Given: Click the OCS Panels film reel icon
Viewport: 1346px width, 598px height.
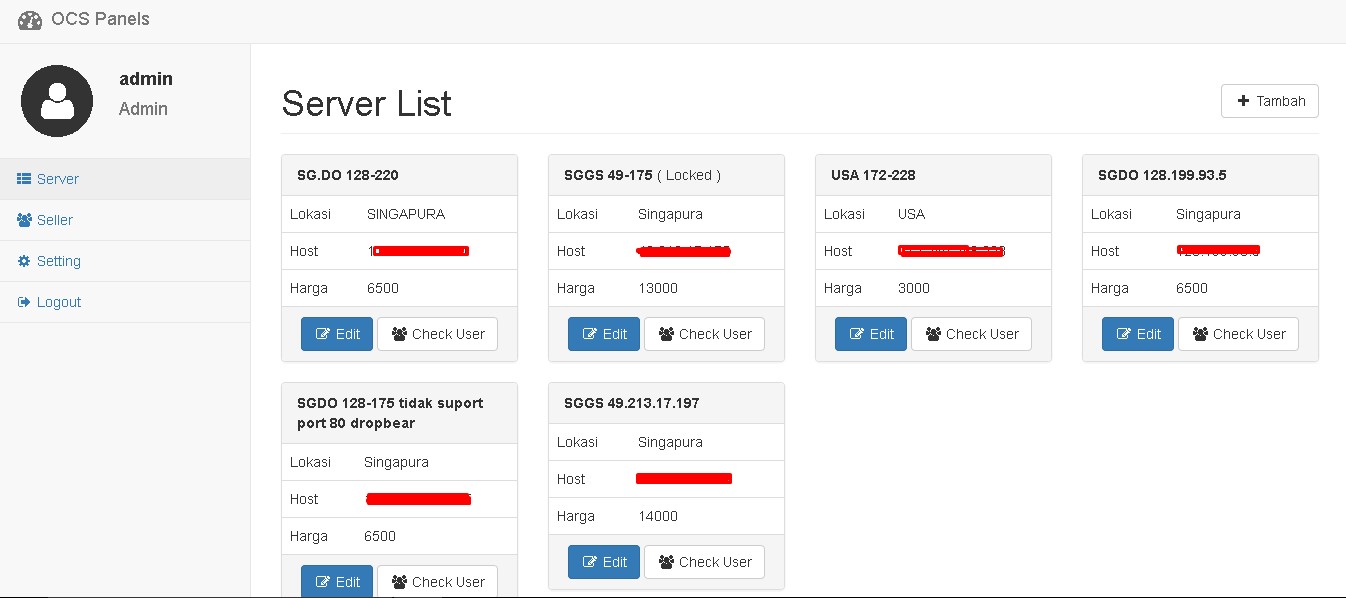Looking at the screenshot, I should pos(29,19).
